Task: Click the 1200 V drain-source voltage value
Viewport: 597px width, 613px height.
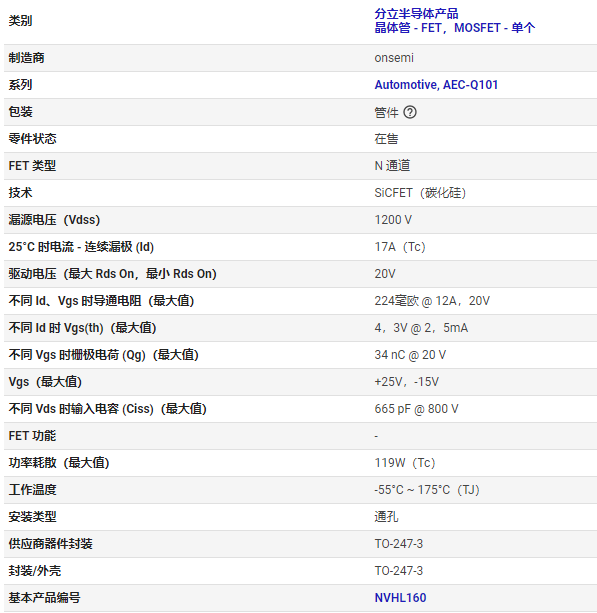Action: point(393,220)
